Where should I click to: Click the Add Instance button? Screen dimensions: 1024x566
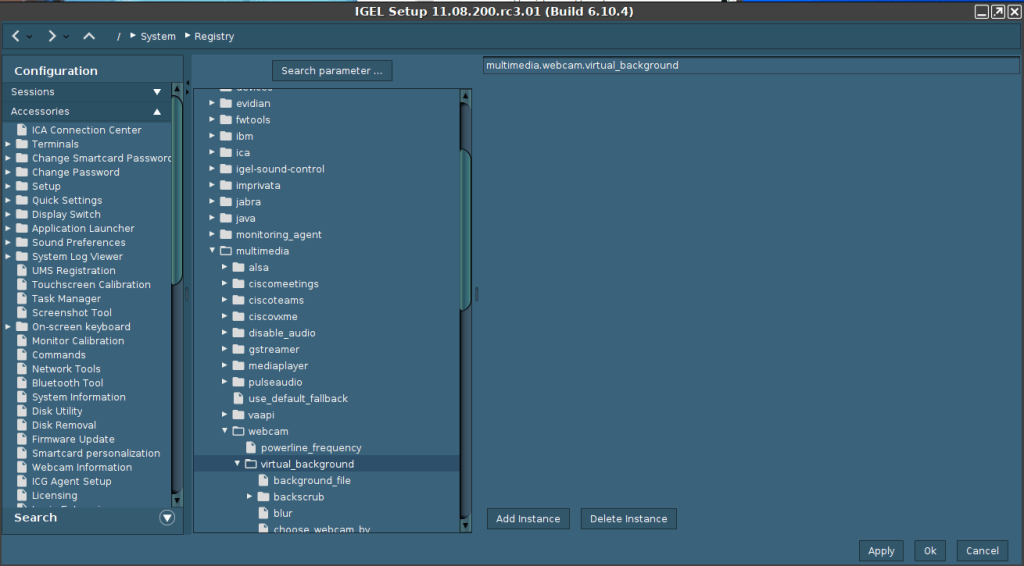528,519
